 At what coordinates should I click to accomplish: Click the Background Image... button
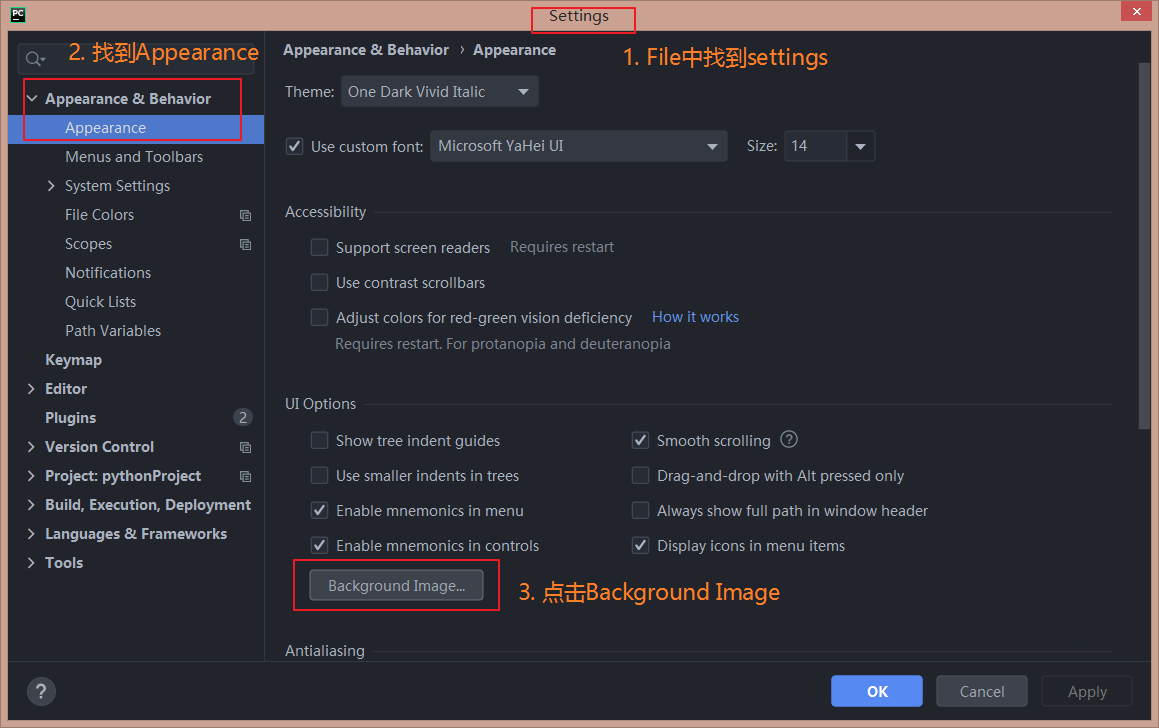396,585
